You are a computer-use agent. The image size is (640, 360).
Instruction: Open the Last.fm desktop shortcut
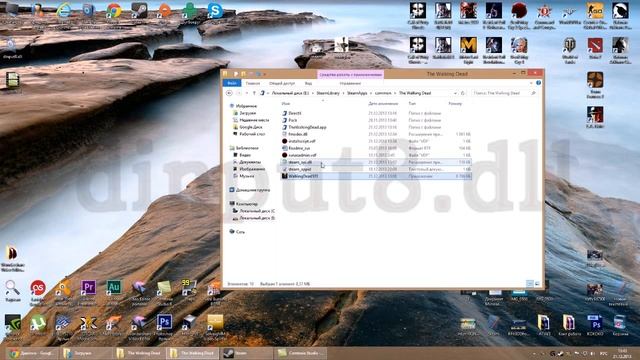pos(38,291)
